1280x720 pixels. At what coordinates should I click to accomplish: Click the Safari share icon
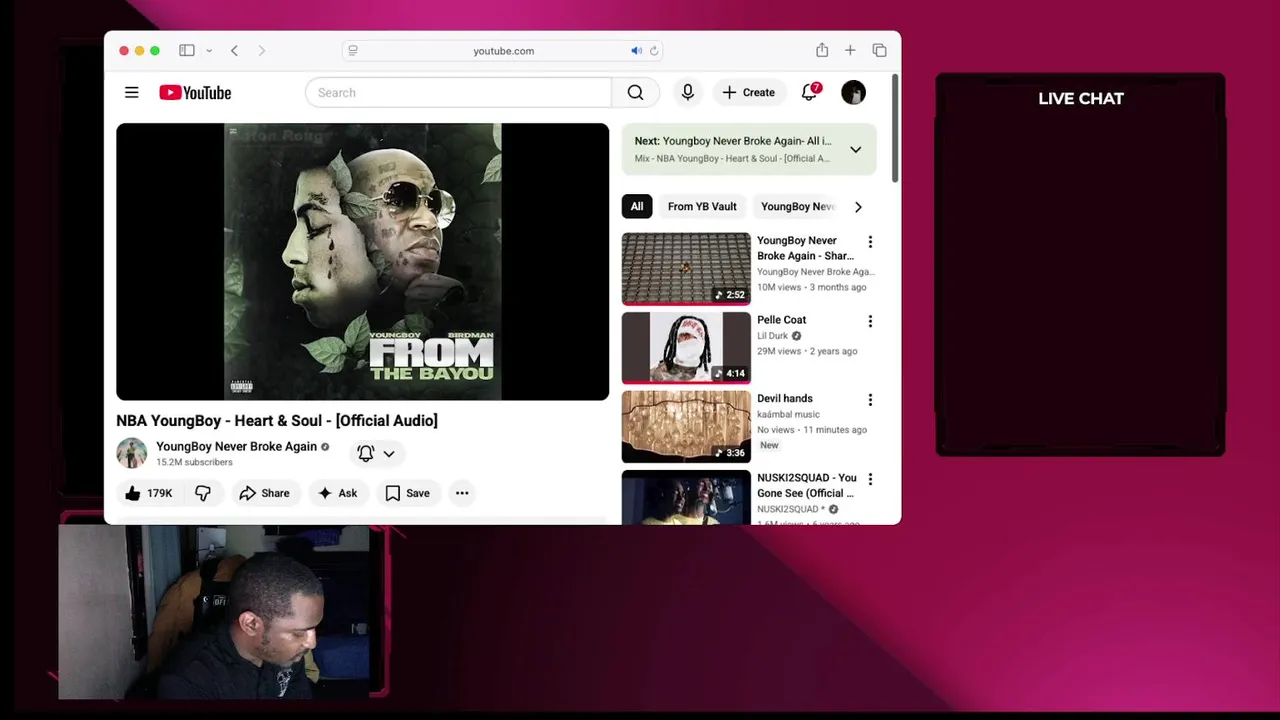[x=822, y=50]
